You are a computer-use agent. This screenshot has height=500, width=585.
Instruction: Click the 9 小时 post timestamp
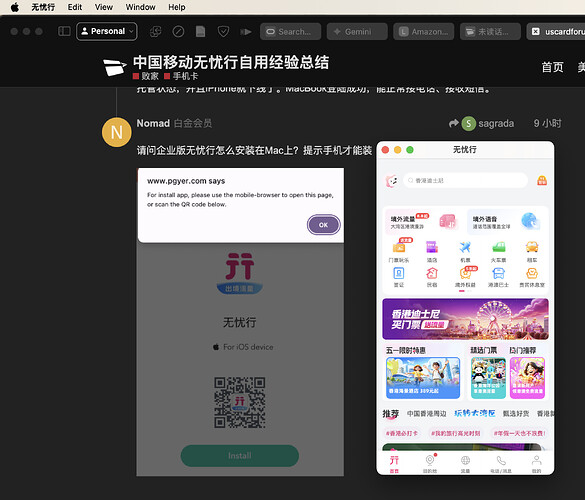point(547,123)
